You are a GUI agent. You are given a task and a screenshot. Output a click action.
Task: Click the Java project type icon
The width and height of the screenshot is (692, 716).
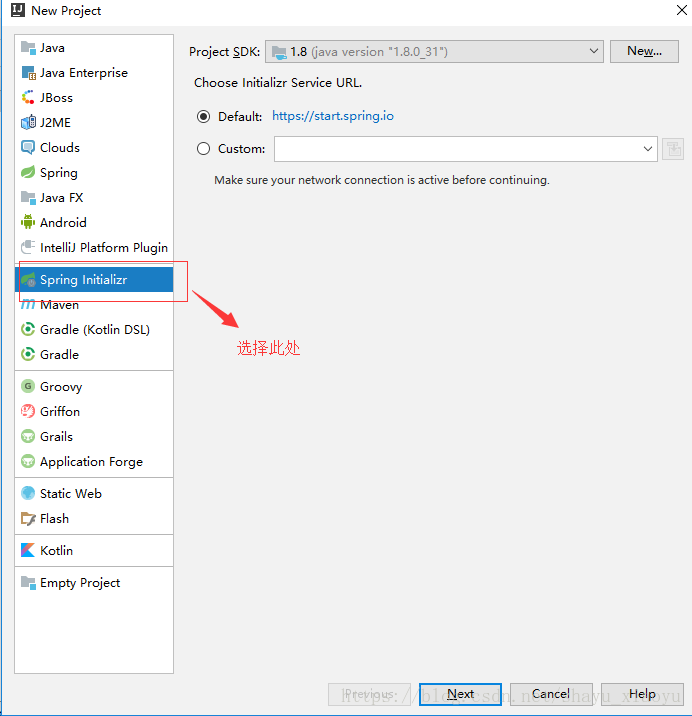(x=28, y=48)
